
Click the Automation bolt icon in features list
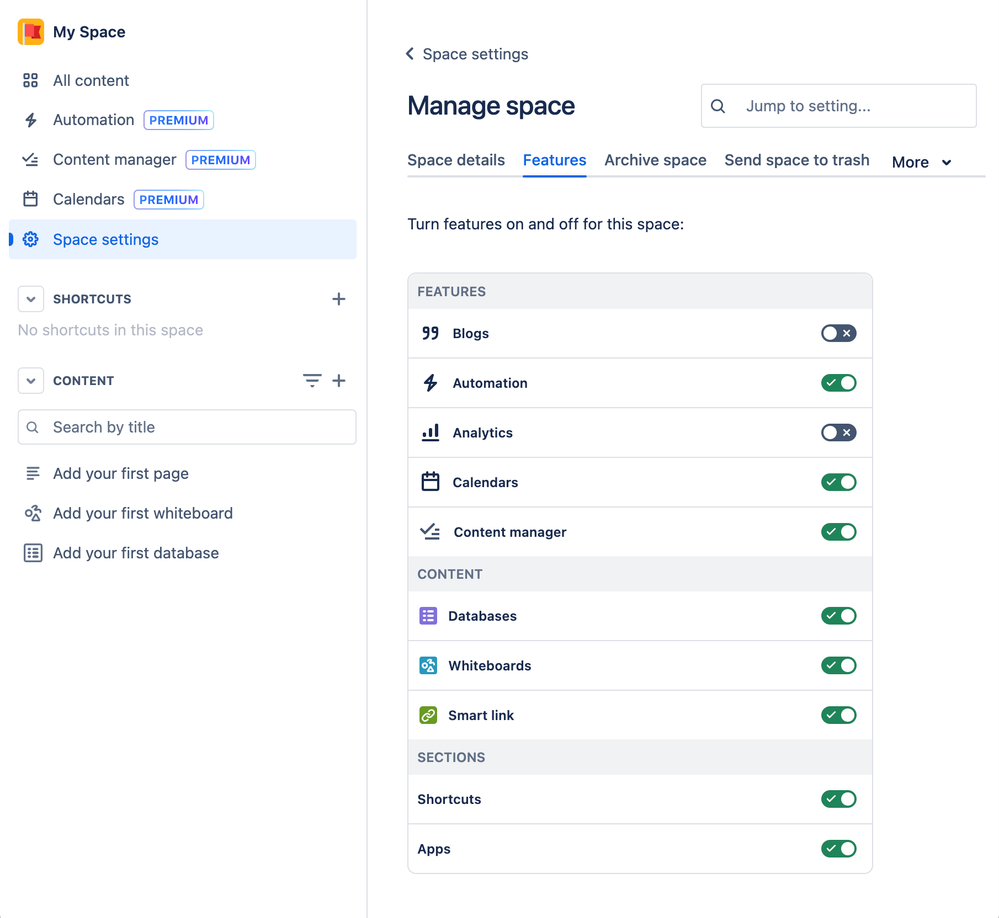click(x=431, y=383)
